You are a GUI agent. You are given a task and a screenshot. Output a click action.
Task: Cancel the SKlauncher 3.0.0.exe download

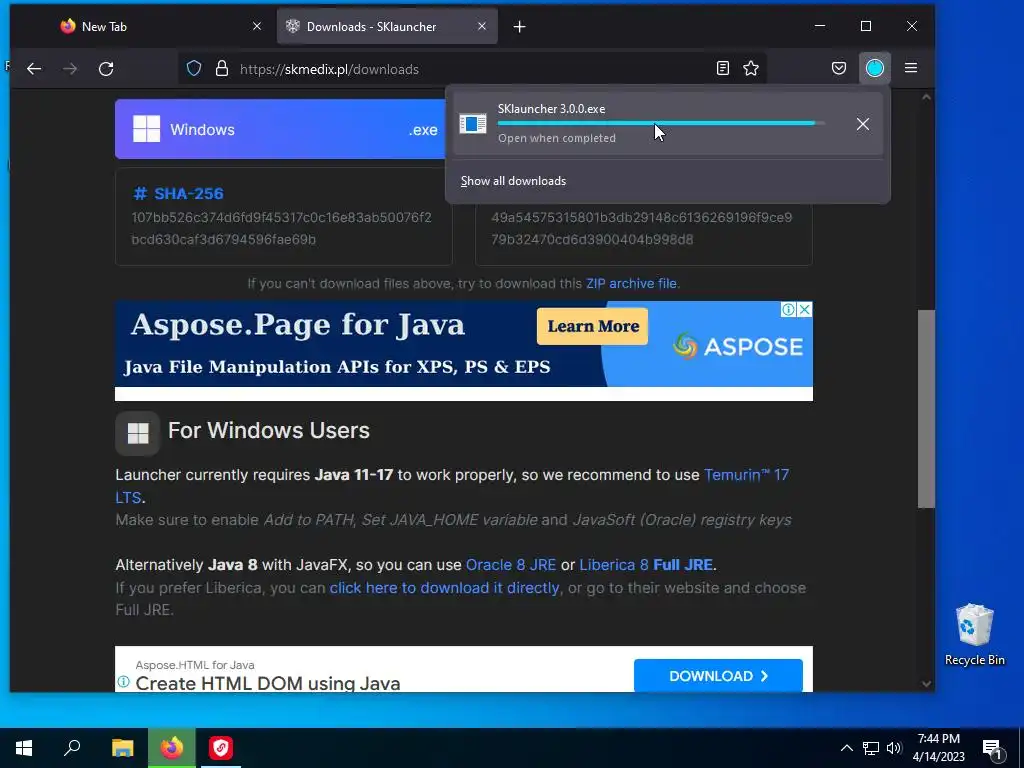pyautogui.click(x=863, y=124)
